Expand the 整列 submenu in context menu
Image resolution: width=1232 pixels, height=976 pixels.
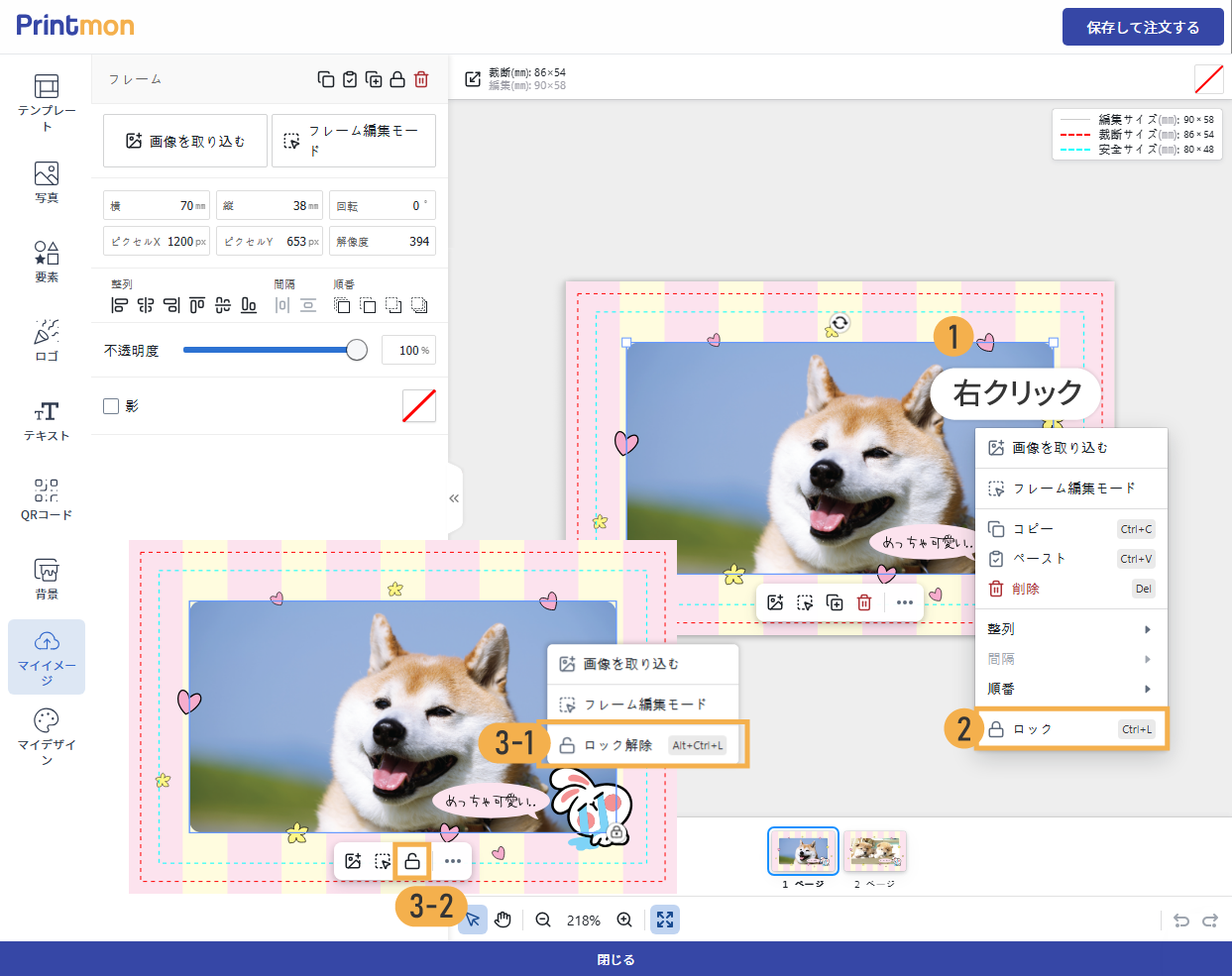(x=1070, y=629)
